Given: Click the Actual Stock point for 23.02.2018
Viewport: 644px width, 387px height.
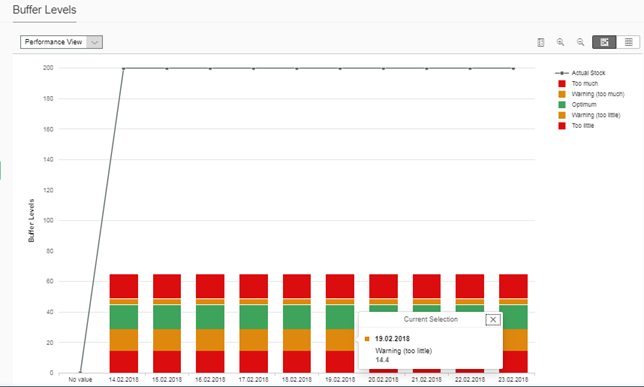Looking at the screenshot, I should click(x=513, y=69).
